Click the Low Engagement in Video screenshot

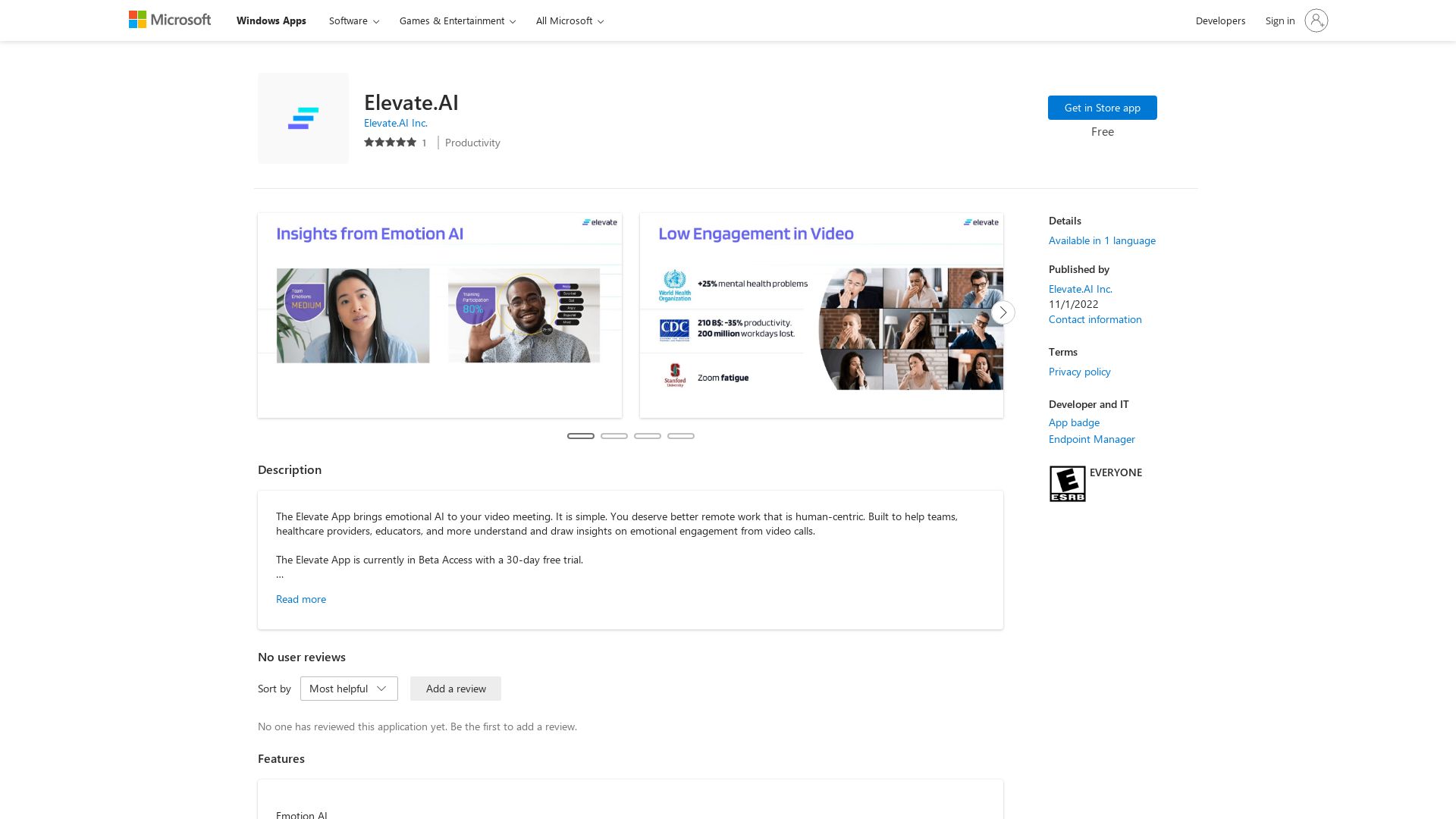click(821, 314)
